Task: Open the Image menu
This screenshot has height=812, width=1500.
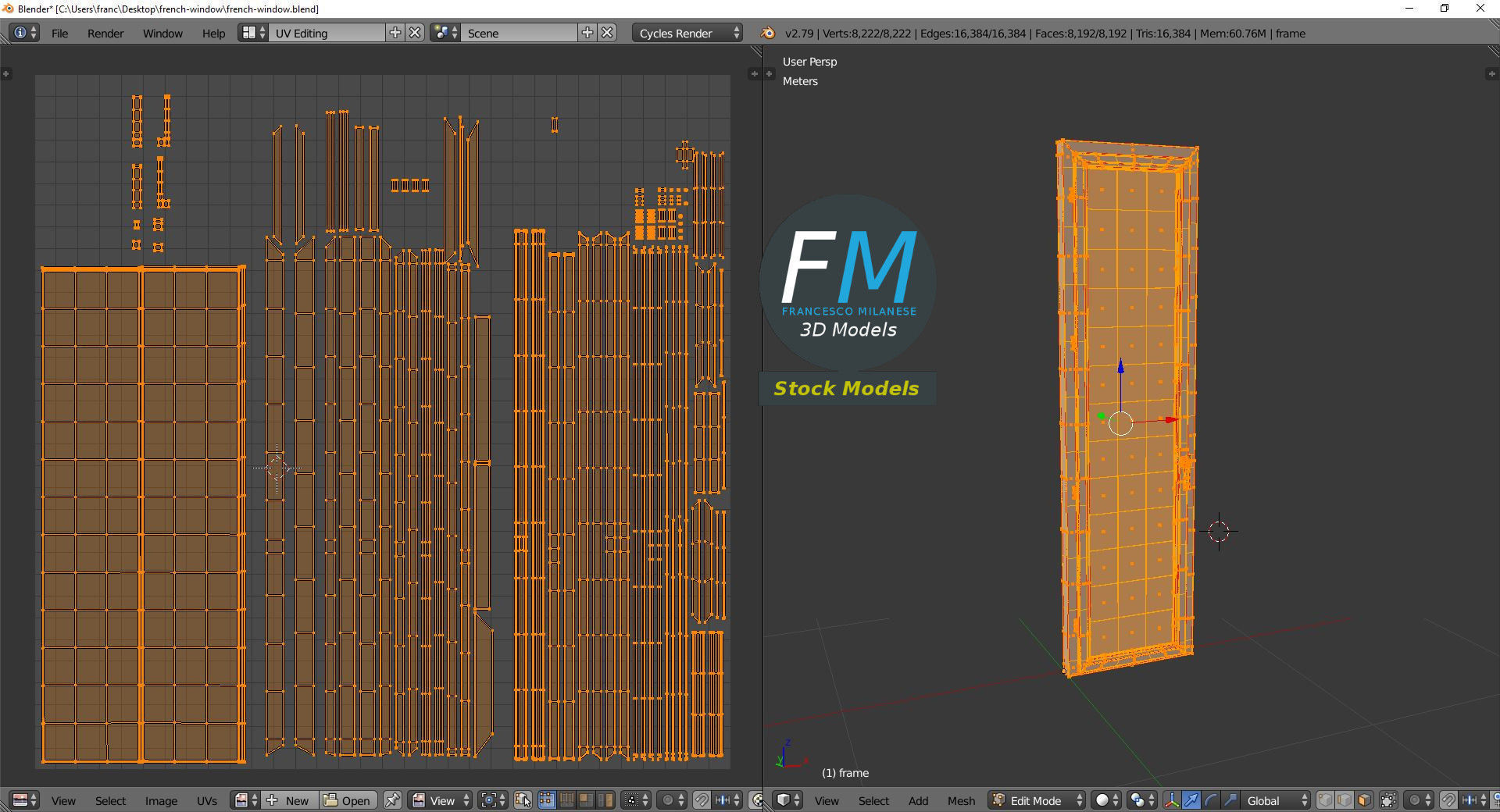Action: tap(161, 800)
